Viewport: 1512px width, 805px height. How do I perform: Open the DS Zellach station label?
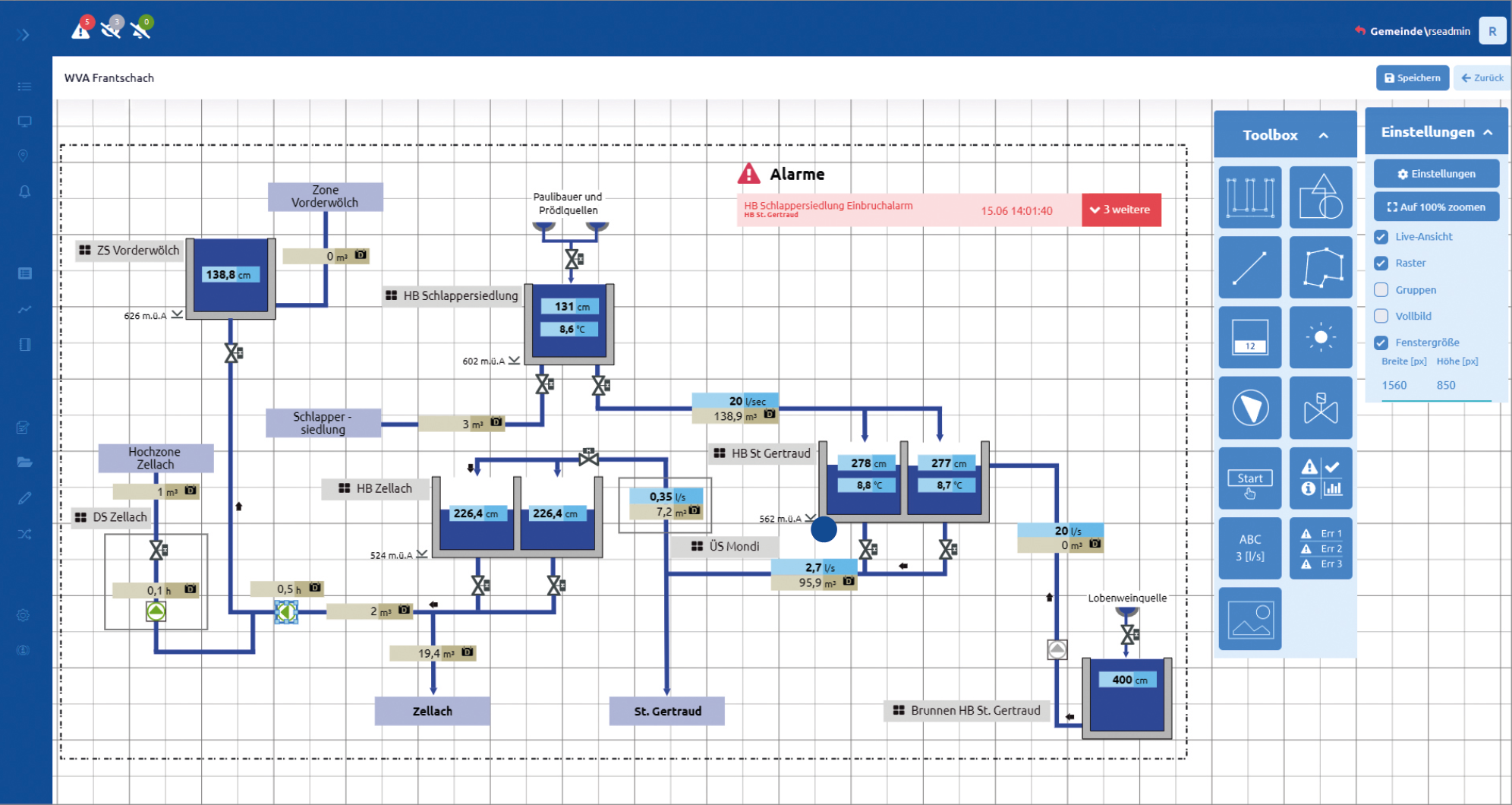coord(112,517)
